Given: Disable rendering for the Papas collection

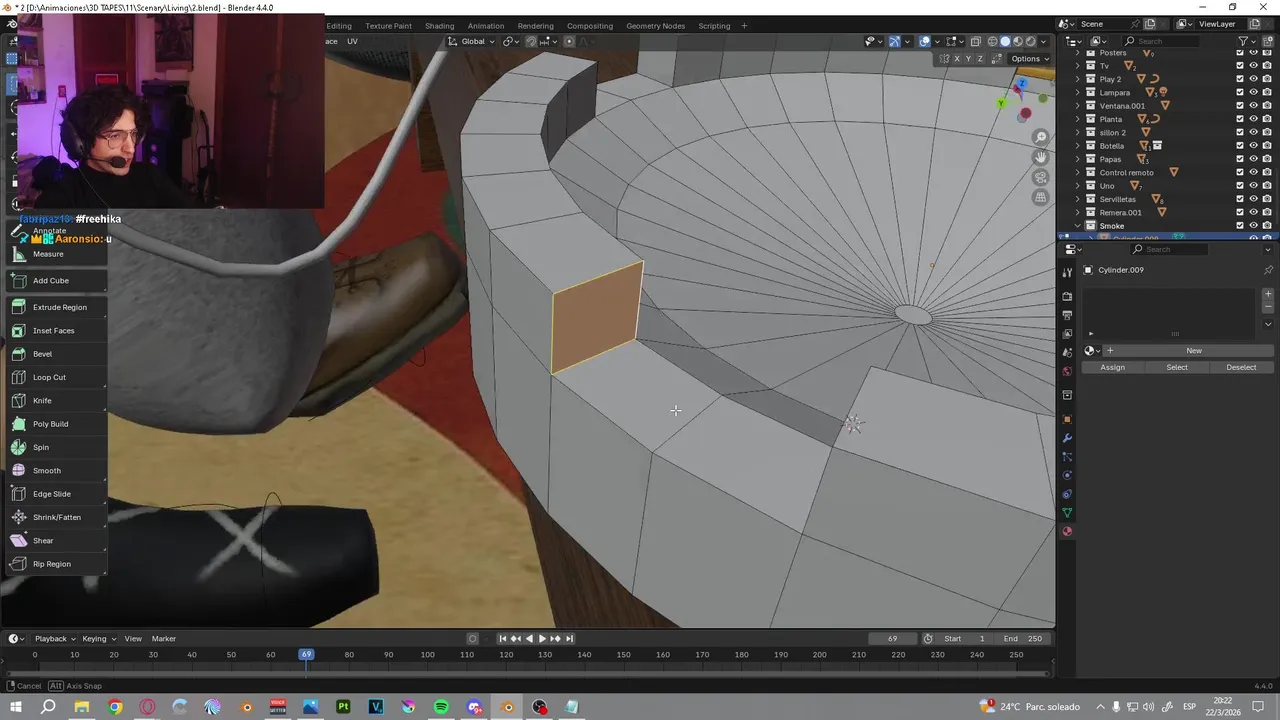Looking at the screenshot, I should click(x=1267, y=159).
